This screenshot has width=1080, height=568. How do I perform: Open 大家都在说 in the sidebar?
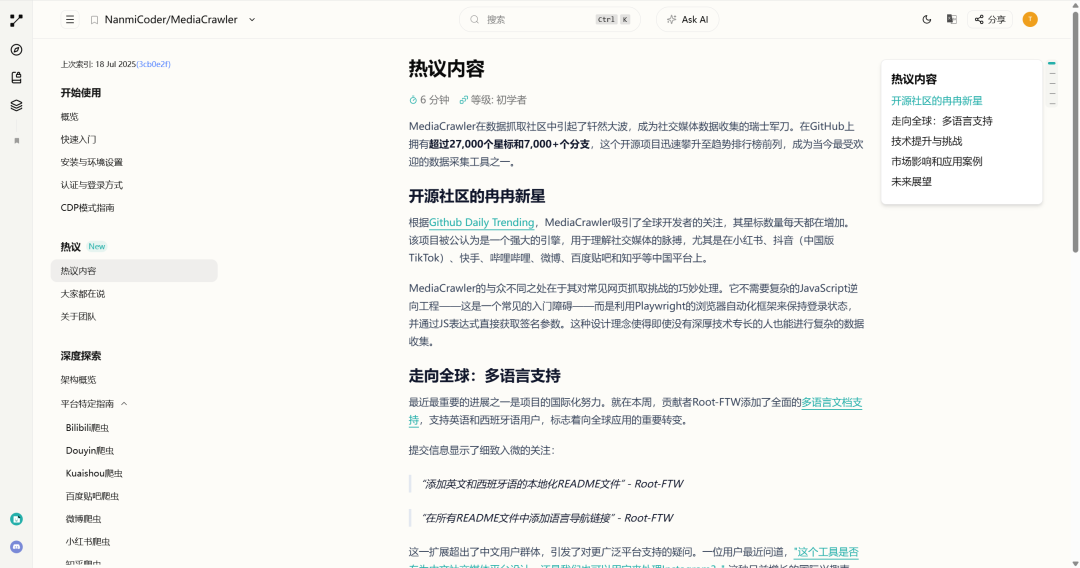coord(83,294)
